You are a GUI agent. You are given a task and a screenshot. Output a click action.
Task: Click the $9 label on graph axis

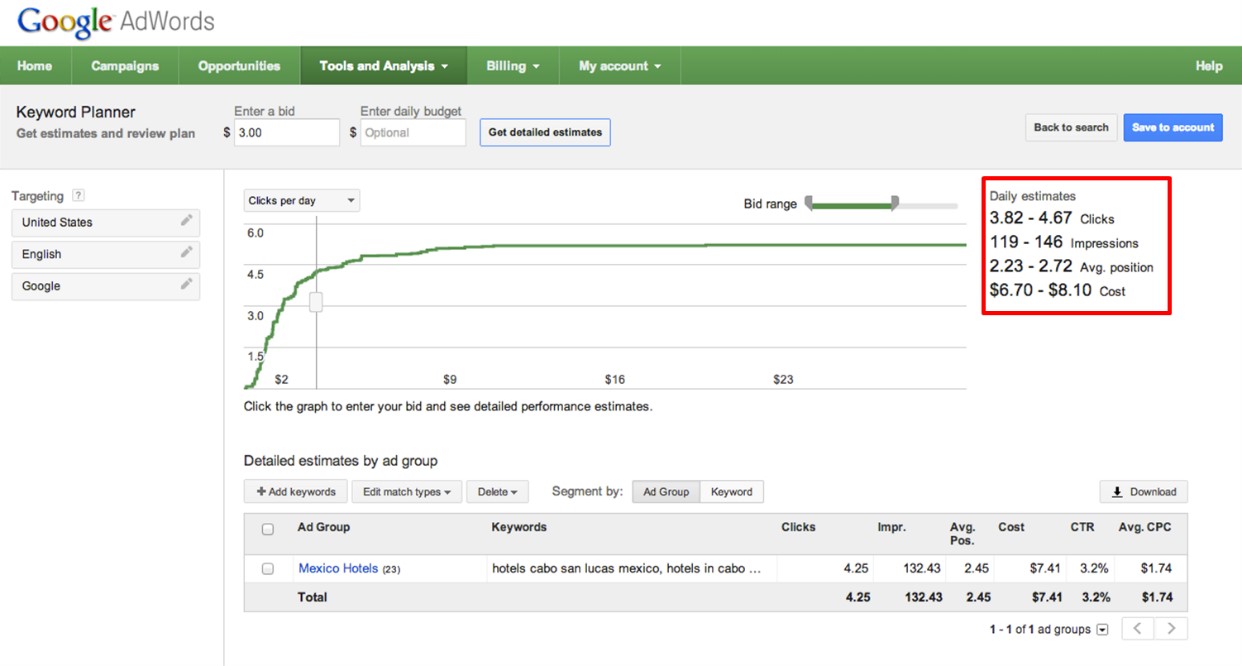[x=450, y=380]
